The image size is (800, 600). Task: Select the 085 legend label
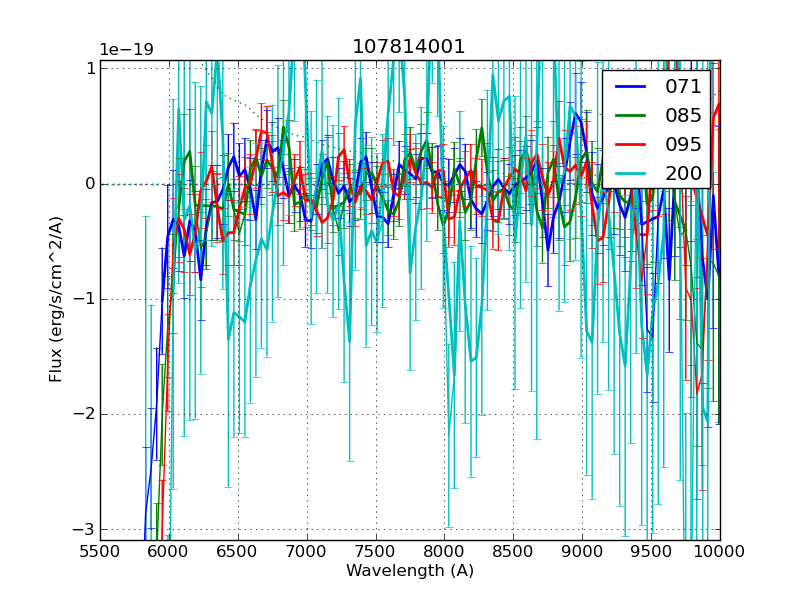pos(683,115)
